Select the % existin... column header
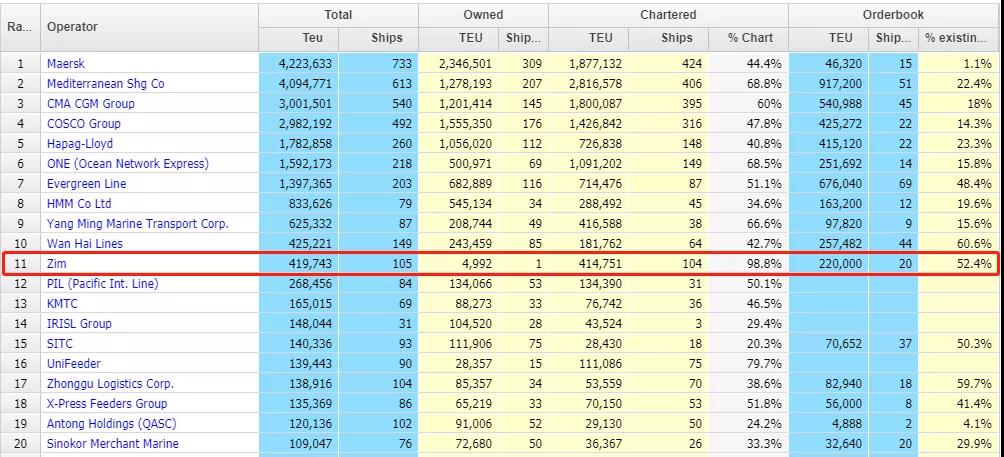The height and width of the screenshot is (457, 1004). [957, 38]
